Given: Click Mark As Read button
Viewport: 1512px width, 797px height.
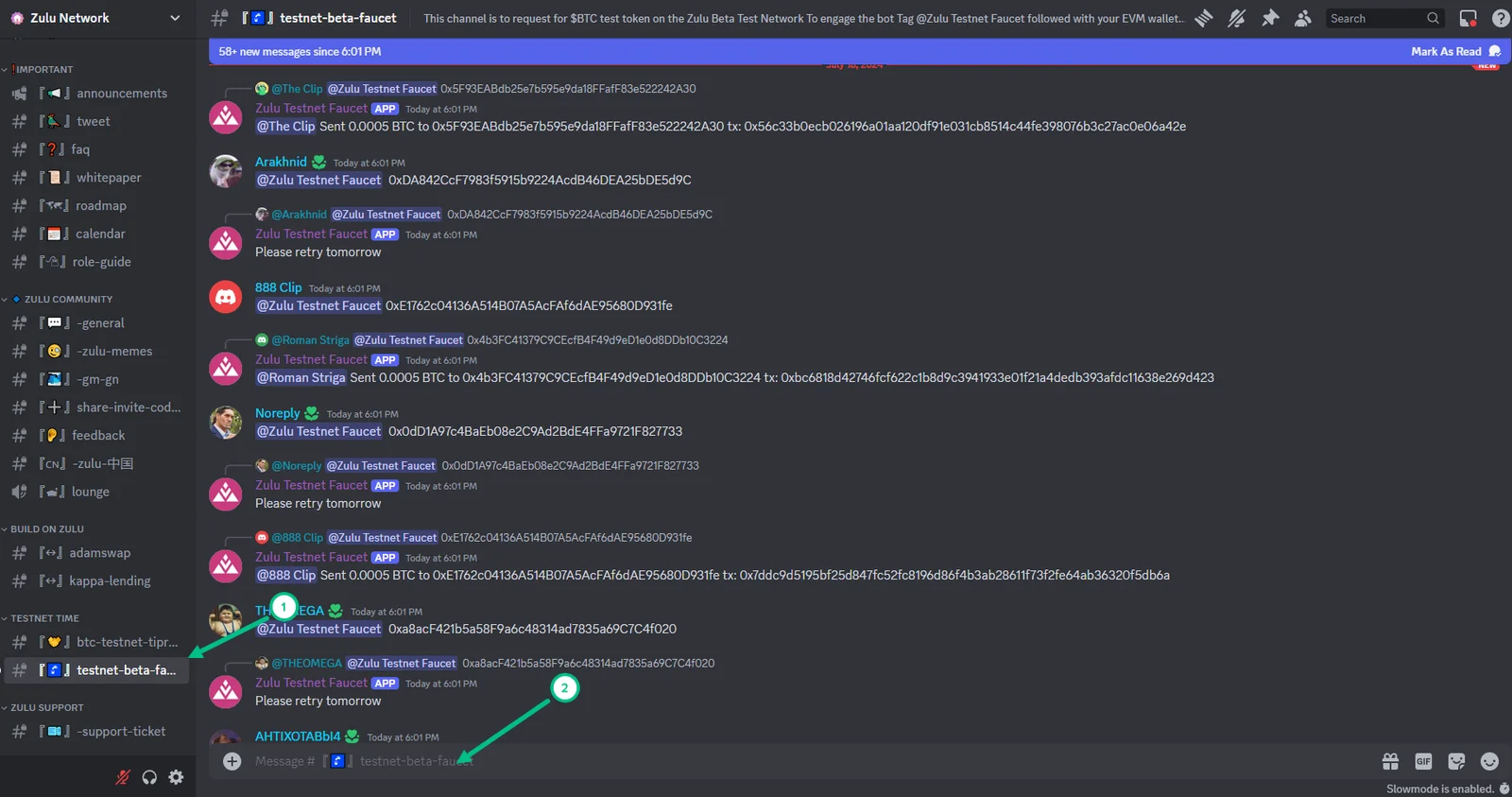Looking at the screenshot, I should 1455,51.
